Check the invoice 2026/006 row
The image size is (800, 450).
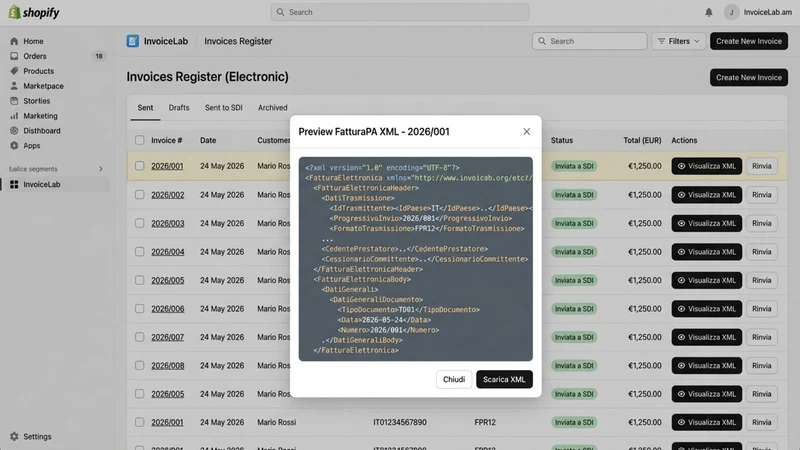click(139, 309)
